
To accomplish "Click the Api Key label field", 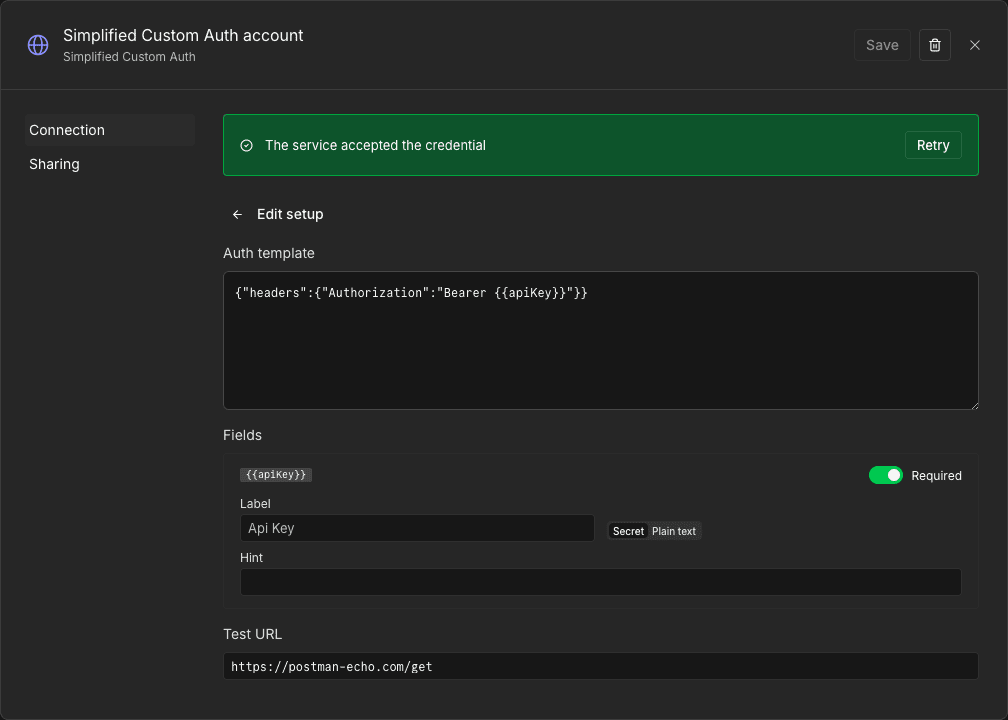I will (417, 528).
